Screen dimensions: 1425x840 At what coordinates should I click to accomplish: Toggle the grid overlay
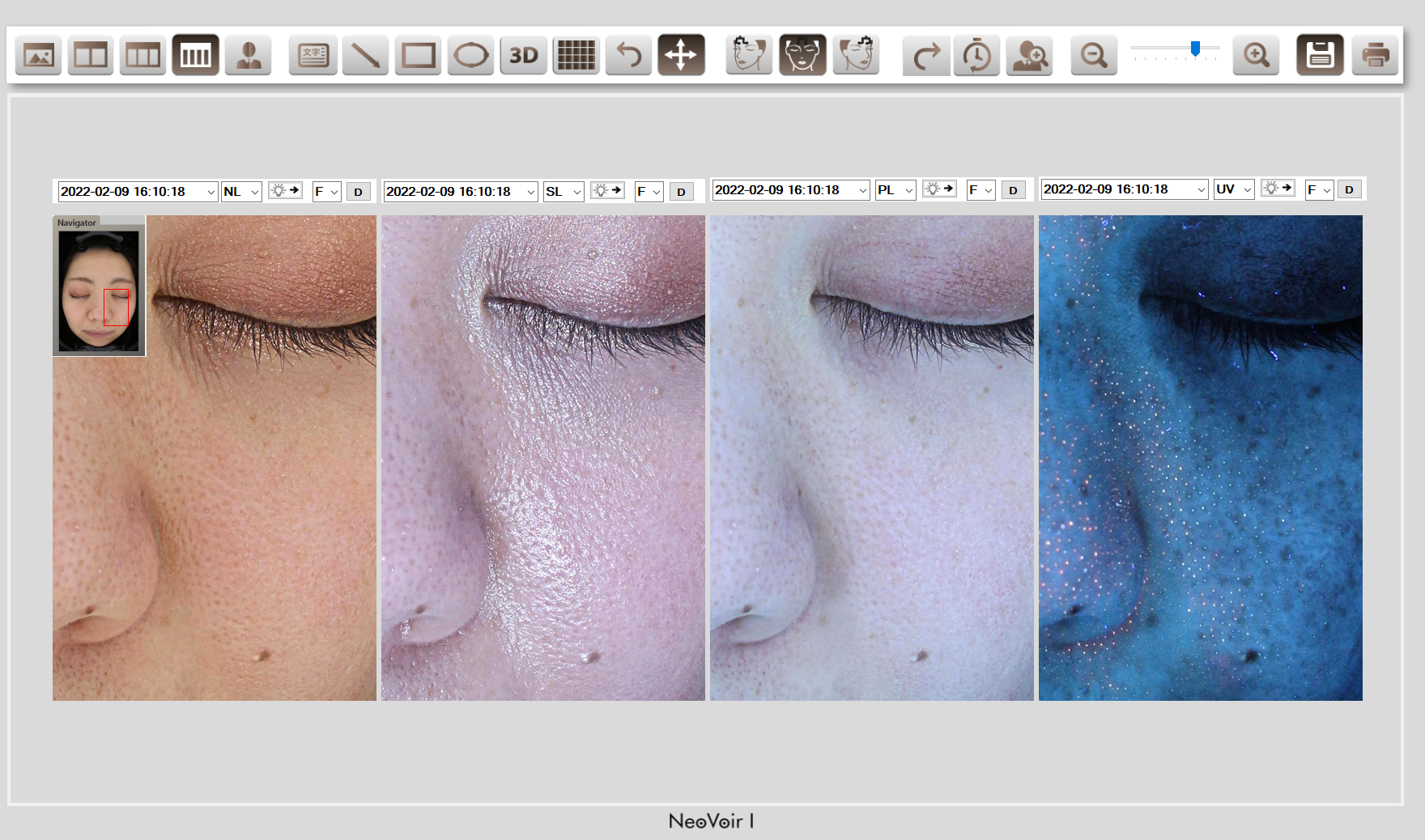(x=576, y=56)
